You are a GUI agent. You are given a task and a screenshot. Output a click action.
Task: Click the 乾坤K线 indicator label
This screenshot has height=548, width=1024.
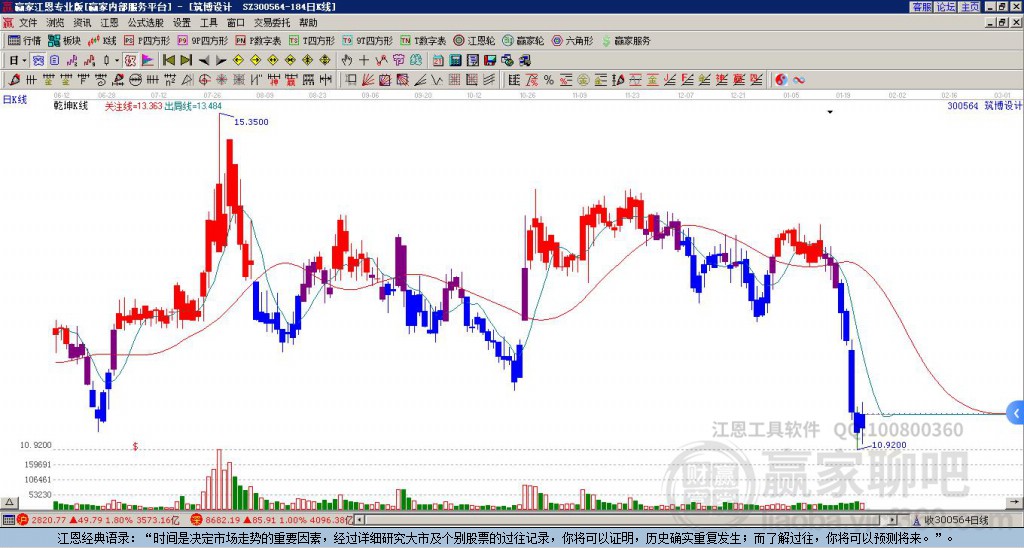(71, 106)
